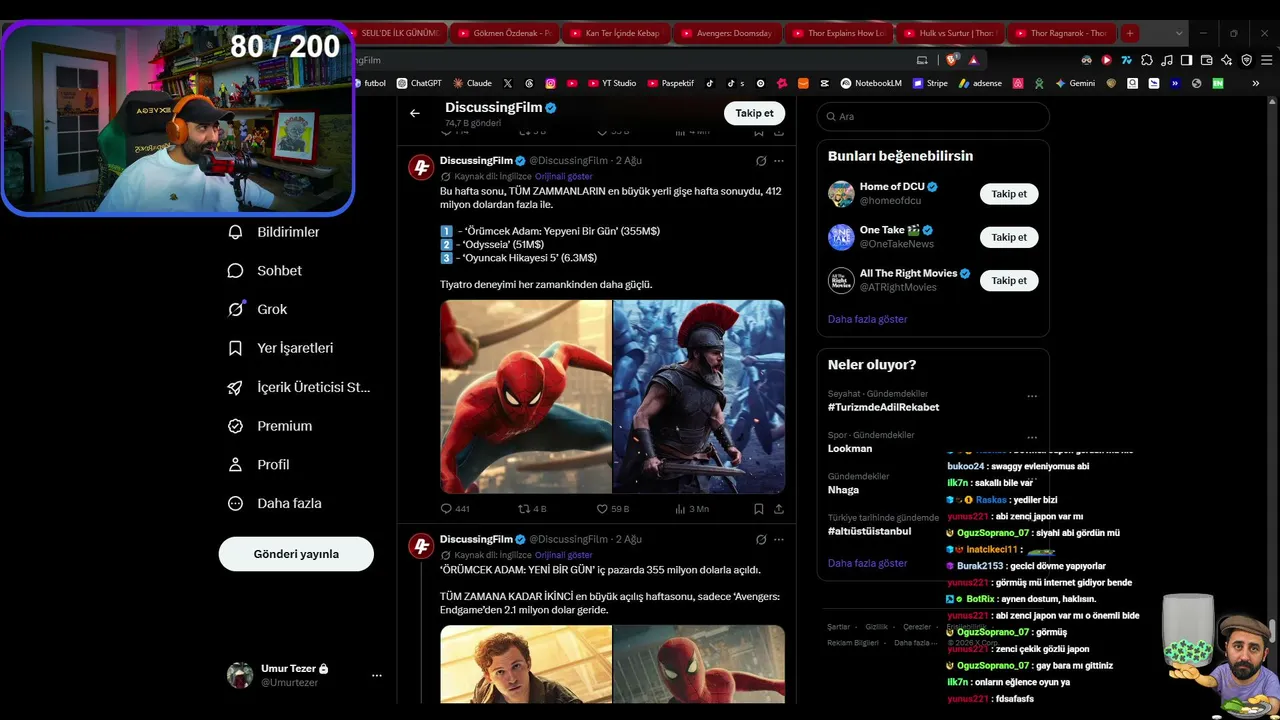Switch to the Gökmen Özdenak tab

505,33
